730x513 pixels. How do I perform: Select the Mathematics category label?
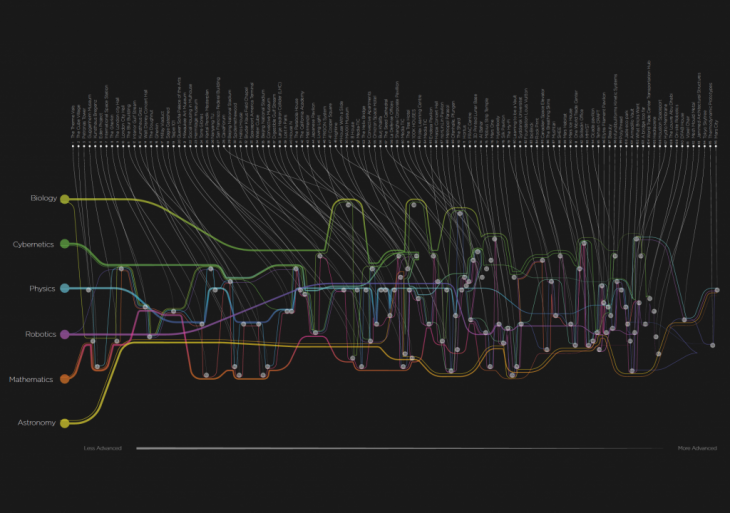38,379
